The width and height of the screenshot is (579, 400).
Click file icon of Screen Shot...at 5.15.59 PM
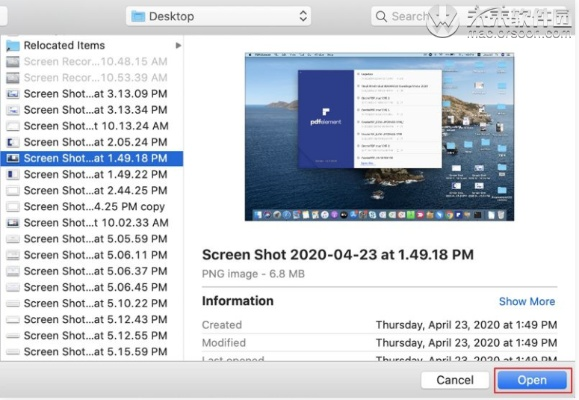[13, 352]
